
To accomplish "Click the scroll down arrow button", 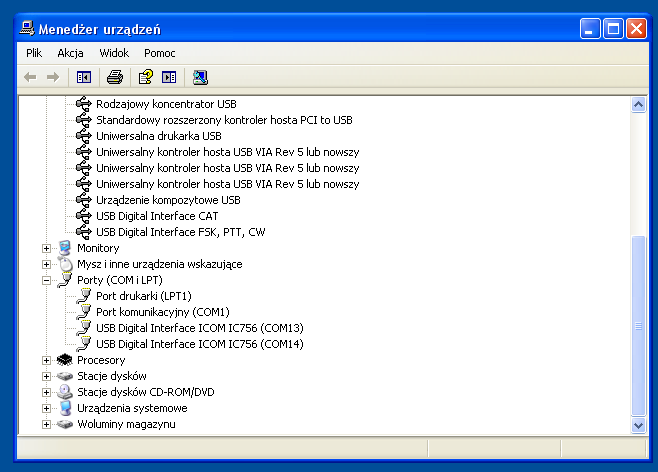I will pos(638,425).
